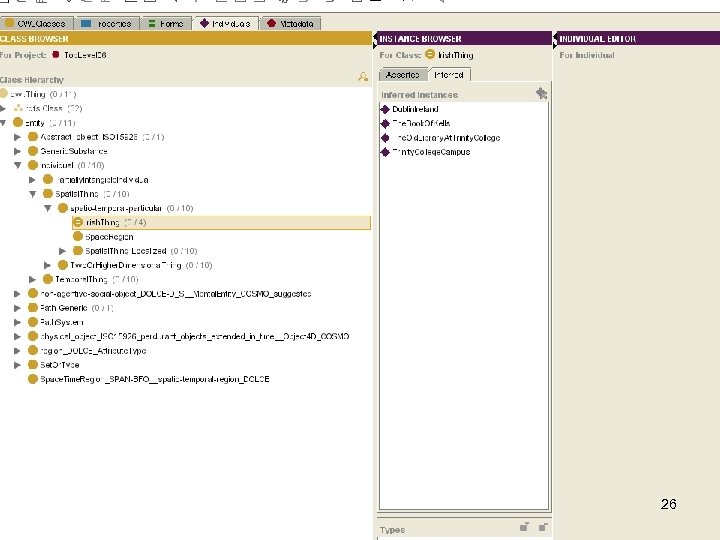Expand the Abstract object ISO15926 node
The image size is (720, 540).
click(17, 137)
